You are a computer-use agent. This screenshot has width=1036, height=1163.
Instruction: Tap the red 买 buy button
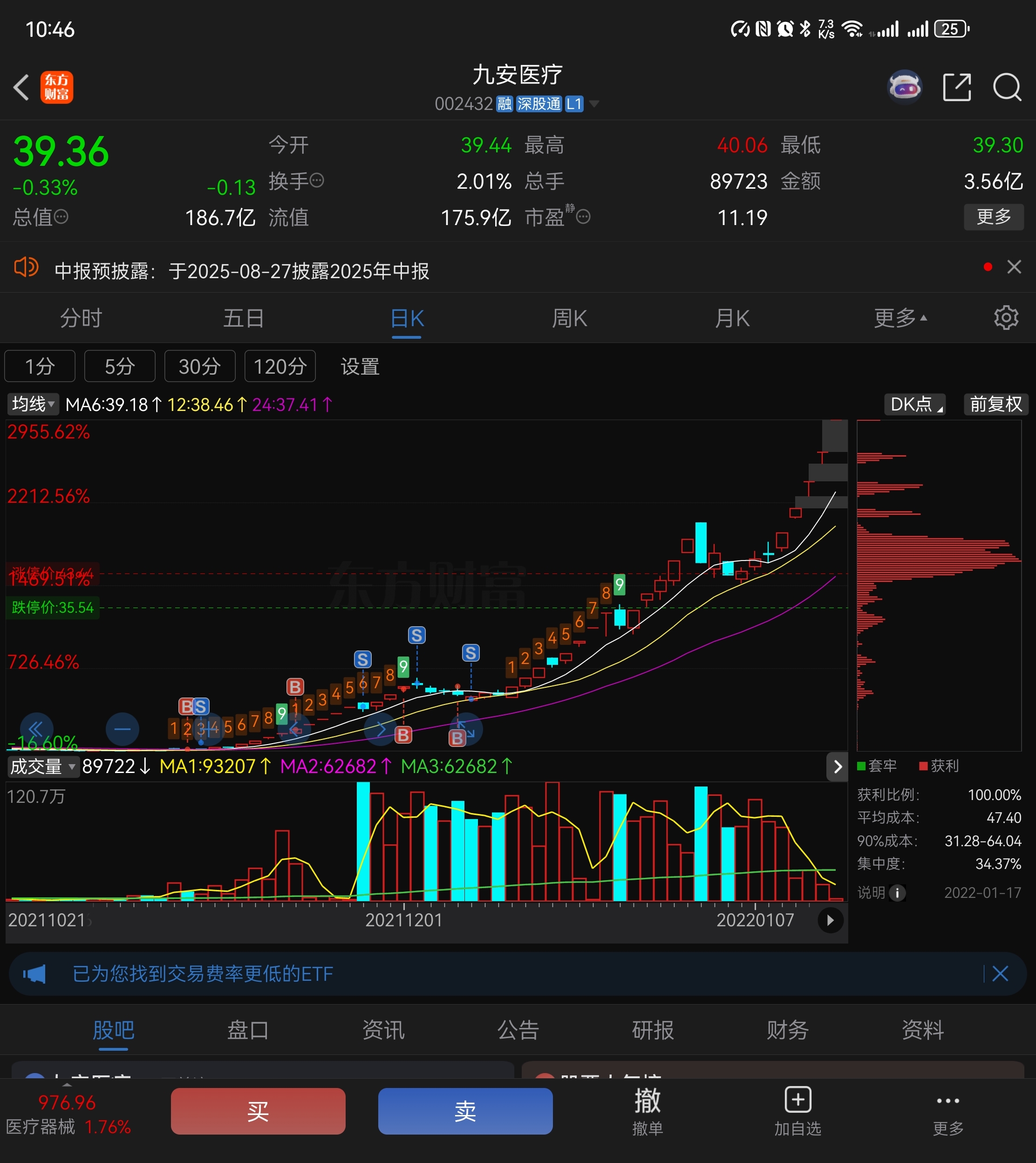click(258, 1111)
